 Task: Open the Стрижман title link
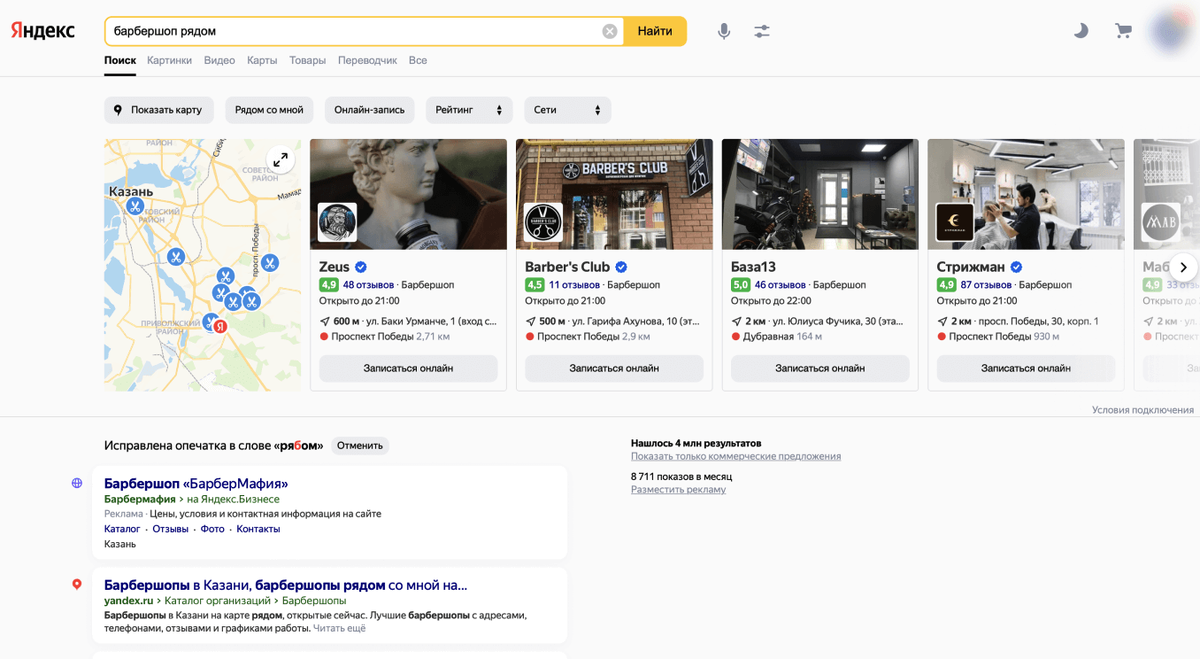coord(971,267)
